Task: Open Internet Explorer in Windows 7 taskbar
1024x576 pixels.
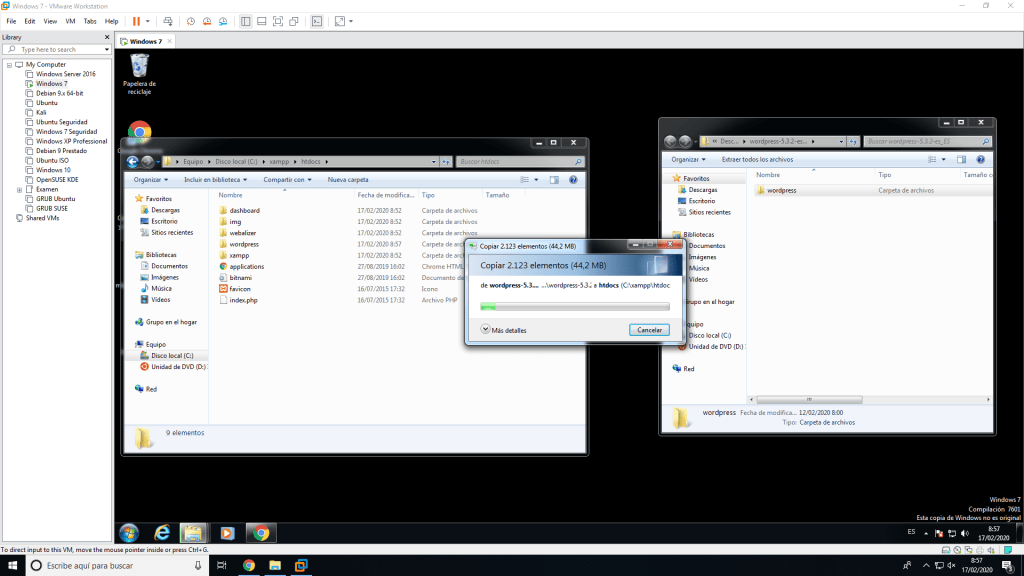Action: [x=161, y=533]
